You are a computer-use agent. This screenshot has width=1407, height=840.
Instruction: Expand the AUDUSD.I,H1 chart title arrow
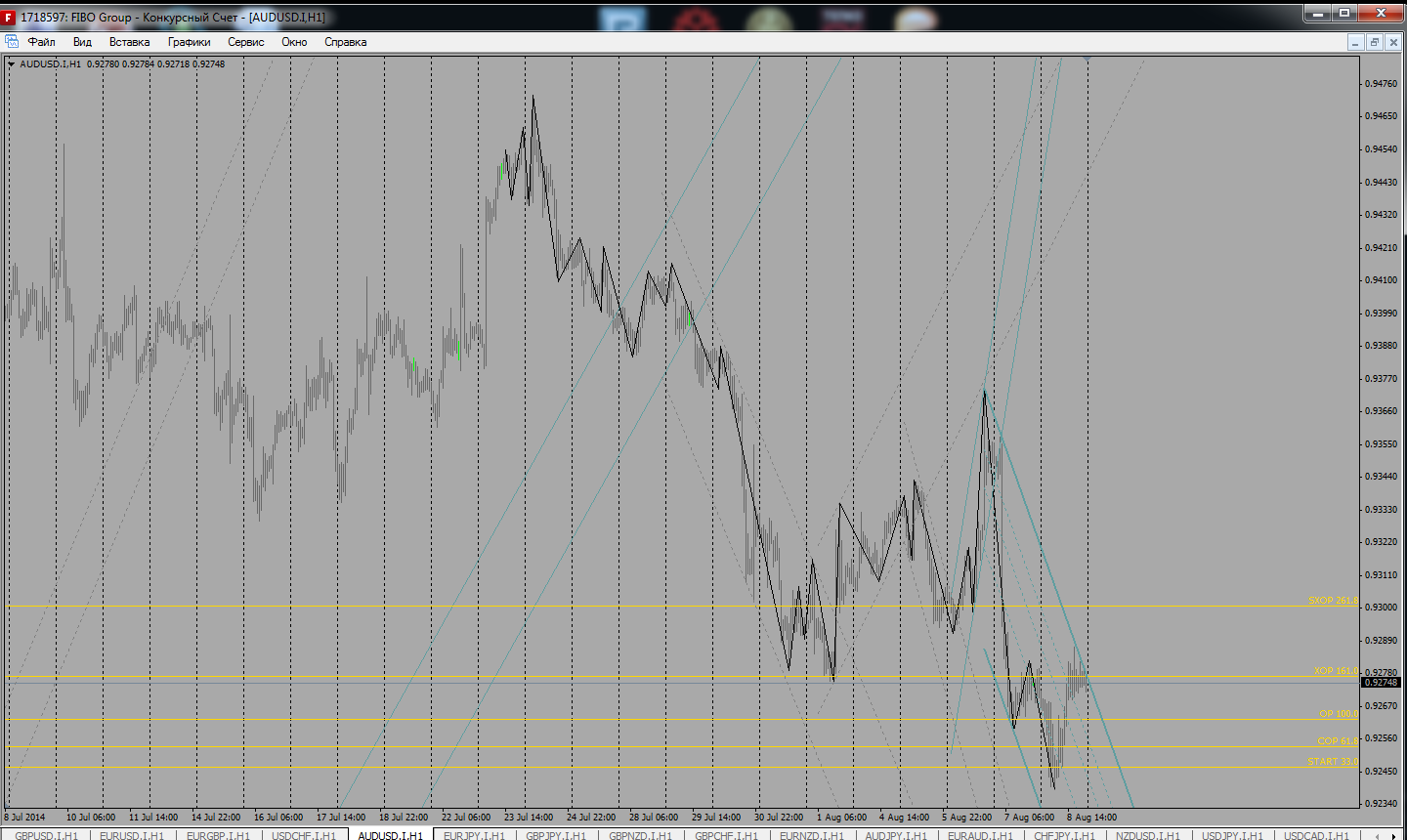[x=12, y=64]
